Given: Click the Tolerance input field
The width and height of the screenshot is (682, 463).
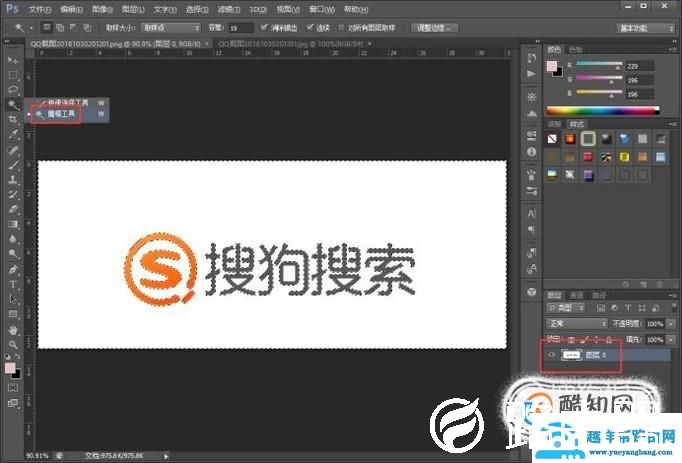Looking at the screenshot, I should coord(241,28).
